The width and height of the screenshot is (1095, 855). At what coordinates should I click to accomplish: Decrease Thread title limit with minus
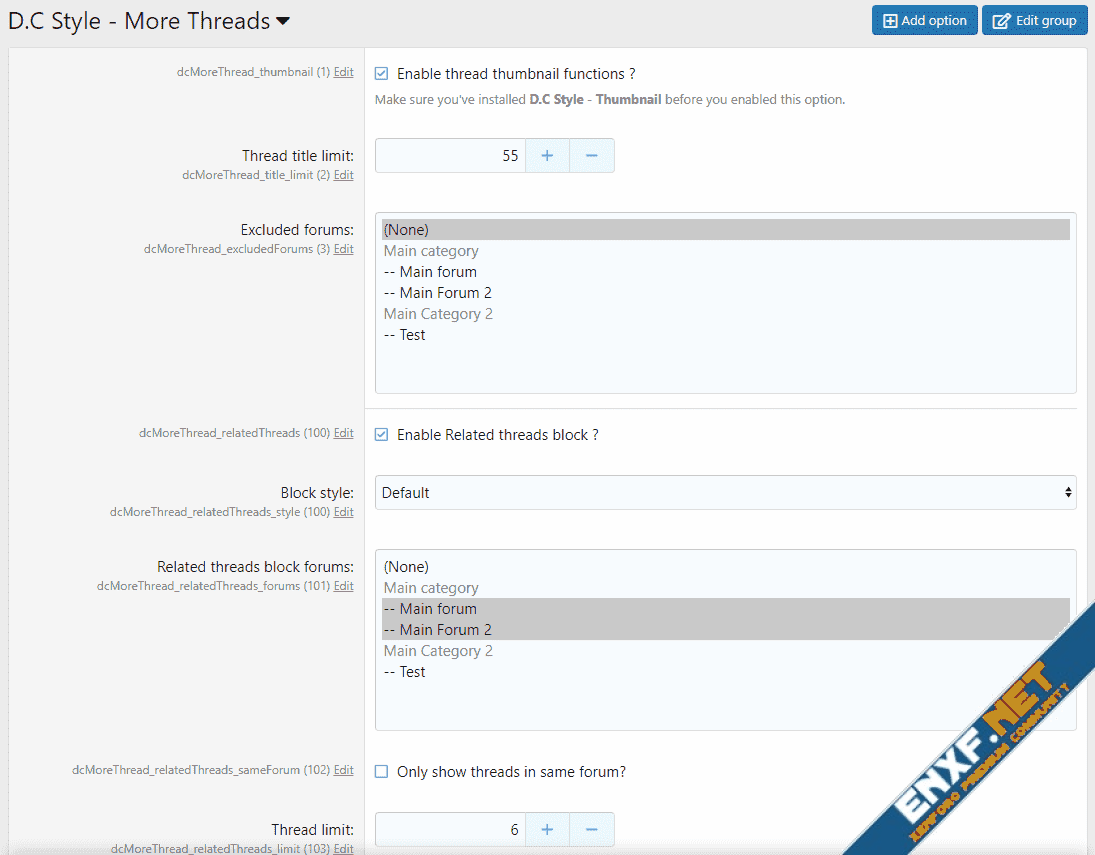(x=591, y=156)
